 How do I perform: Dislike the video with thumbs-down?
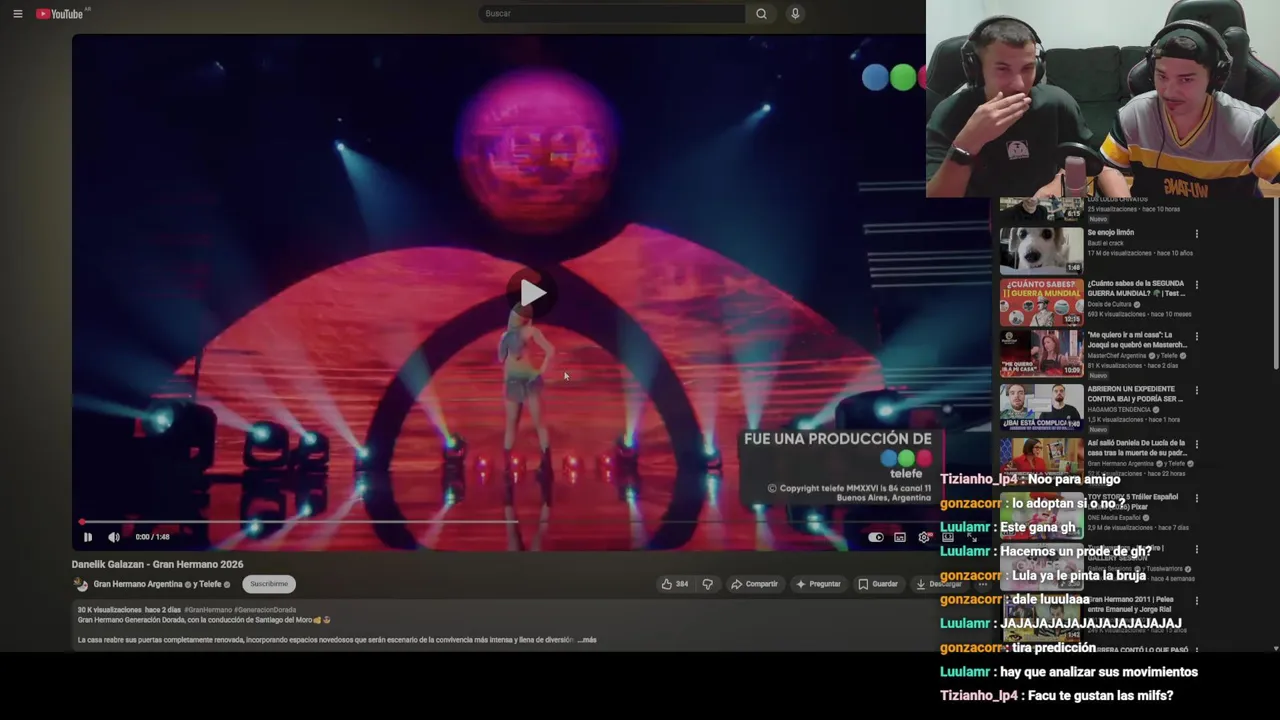click(707, 584)
